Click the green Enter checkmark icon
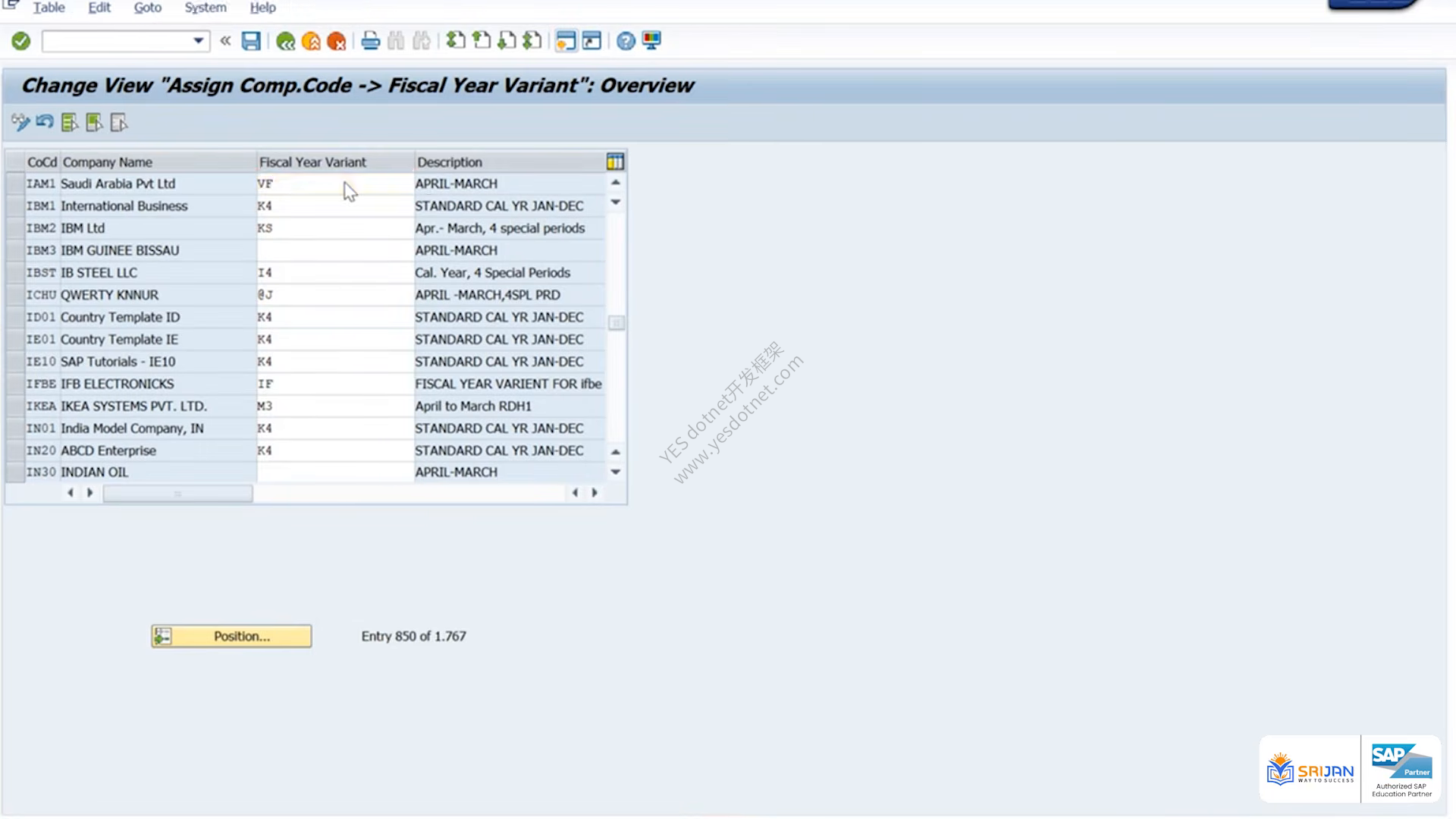Image resolution: width=1456 pixels, height=819 pixels. tap(21, 41)
